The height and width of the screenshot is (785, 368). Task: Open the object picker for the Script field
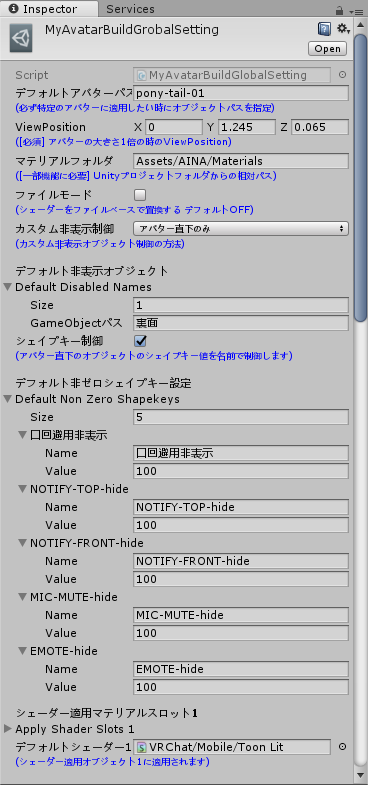[342, 75]
